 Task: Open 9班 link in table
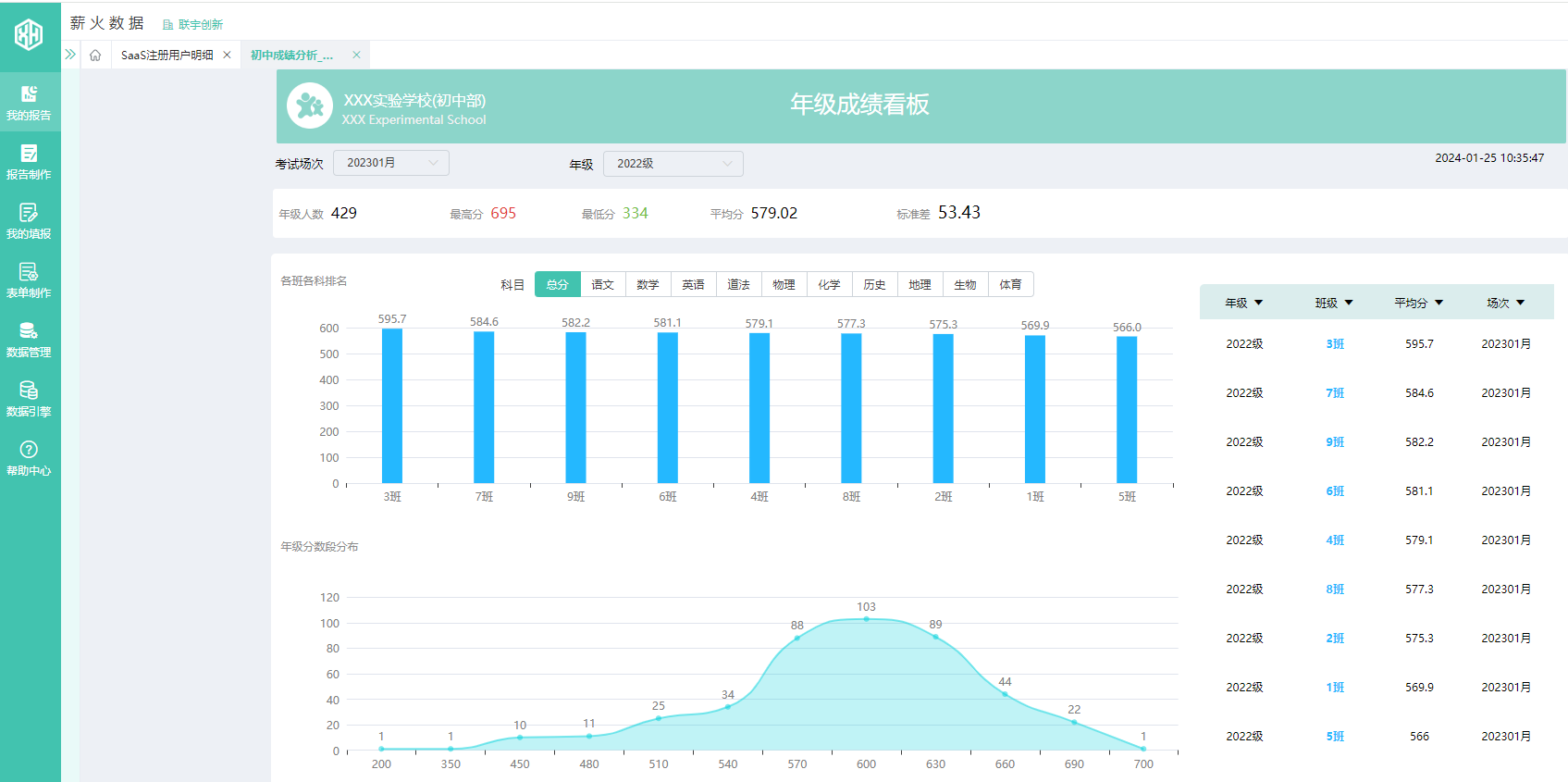click(x=1335, y=442)
